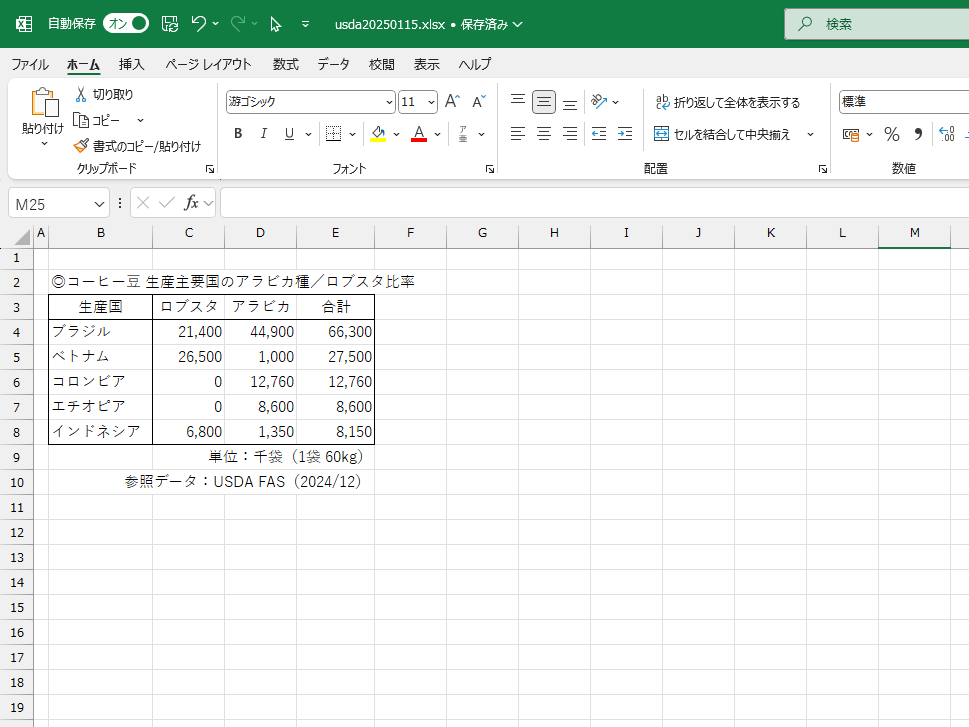Screen dimensions: 969x727
Task: Switch to the 校閲 tab
Action: click(x=381, y=64)
